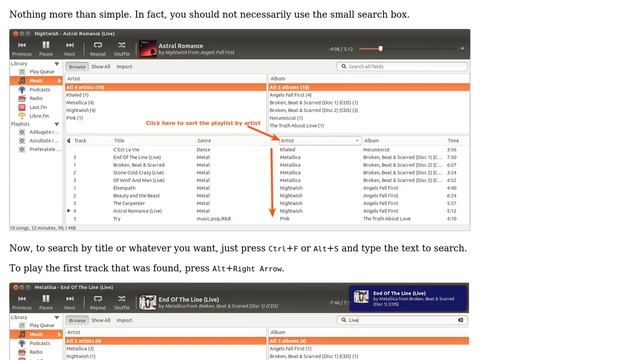Click the End Of The Line notification popup
This screenshot has width=640, height=360.
(x=407, y=298)
